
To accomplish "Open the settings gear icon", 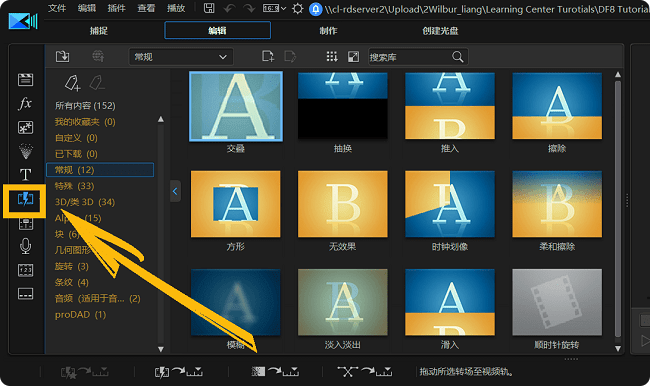I will pyautogui.click(x=297, y=9).
